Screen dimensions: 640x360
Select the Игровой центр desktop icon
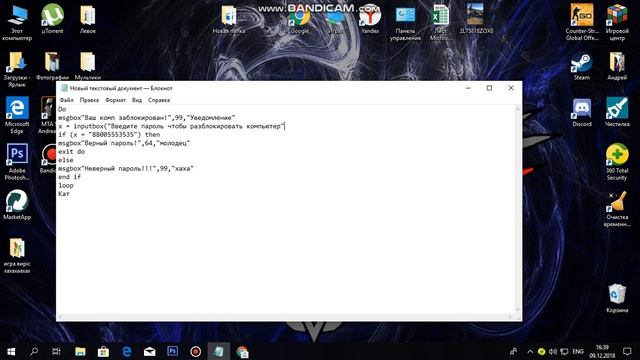[617, 22]
